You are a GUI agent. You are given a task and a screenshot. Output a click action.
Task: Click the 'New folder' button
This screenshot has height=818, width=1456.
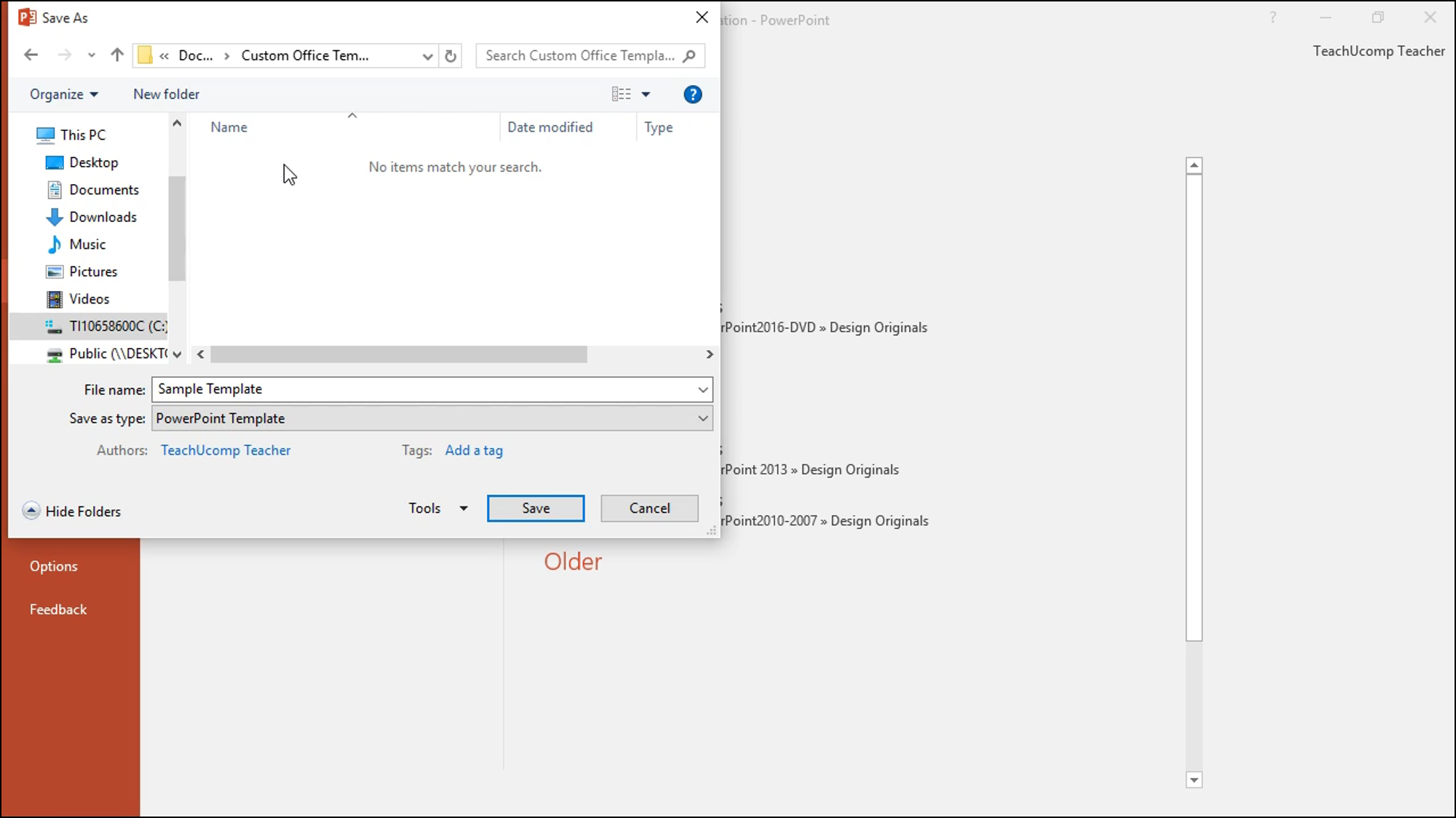coord(166,94)
